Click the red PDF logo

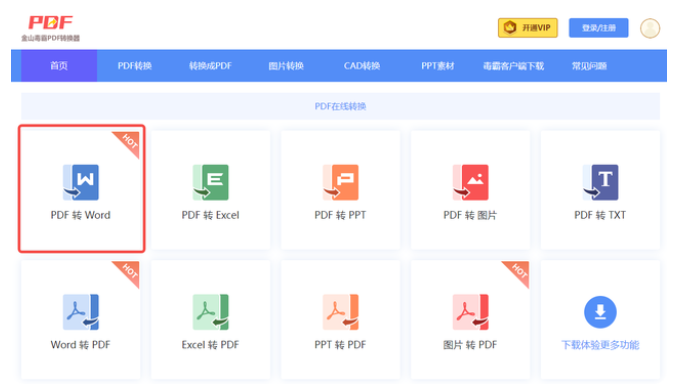[x=50, y=22]
